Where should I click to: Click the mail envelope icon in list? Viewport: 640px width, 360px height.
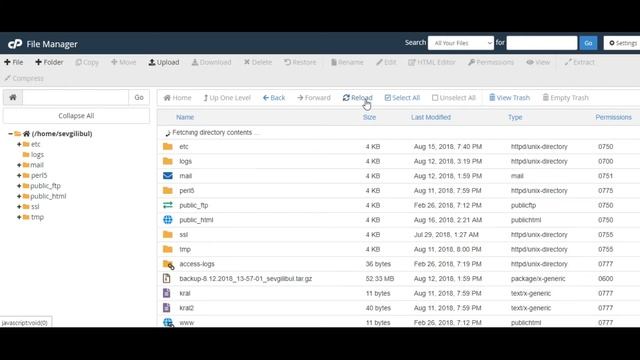tap(168, 176)
